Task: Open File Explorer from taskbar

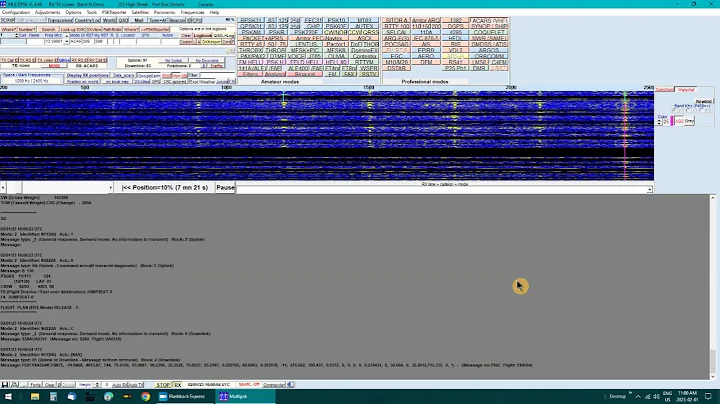Action: click(35, 396)
